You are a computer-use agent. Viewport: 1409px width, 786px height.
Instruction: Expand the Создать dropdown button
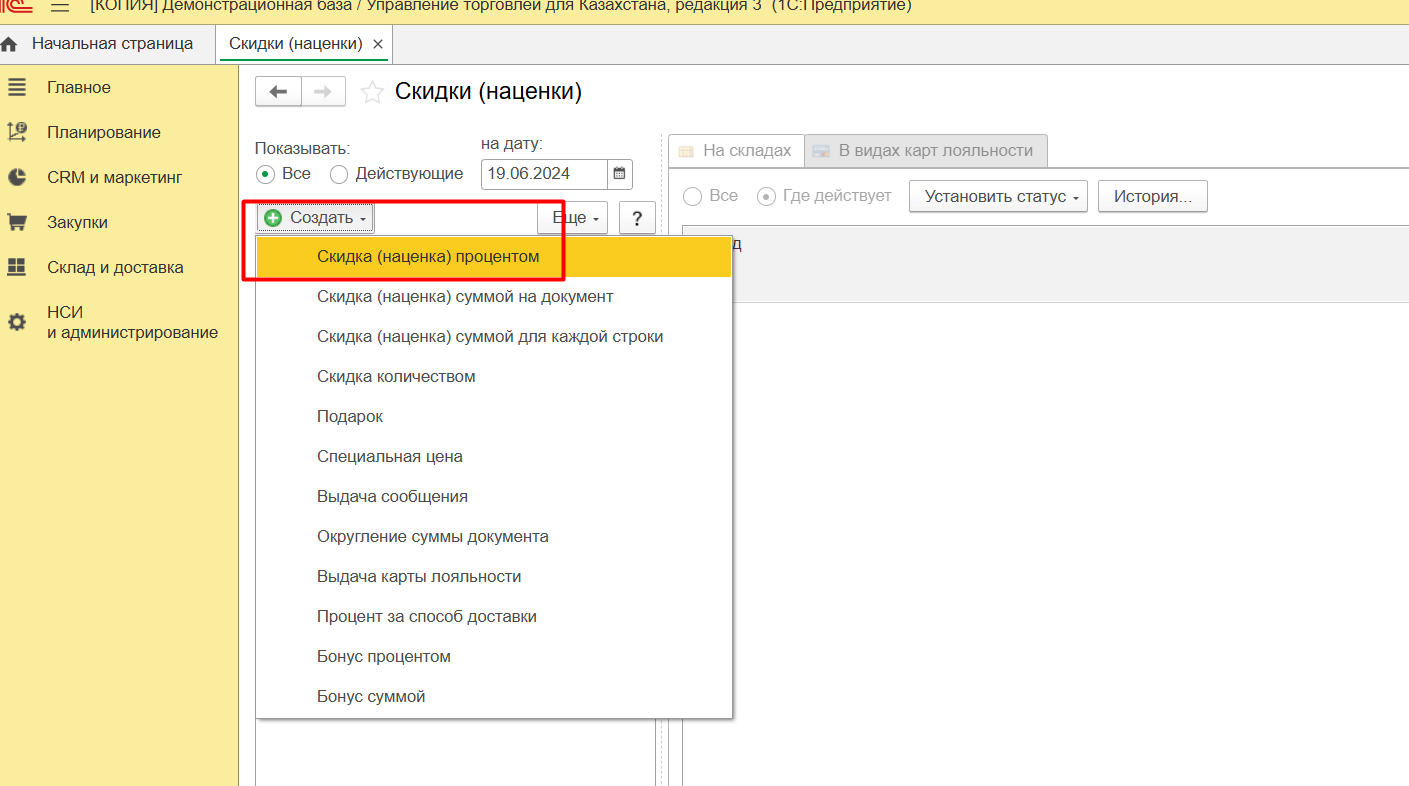315,218
